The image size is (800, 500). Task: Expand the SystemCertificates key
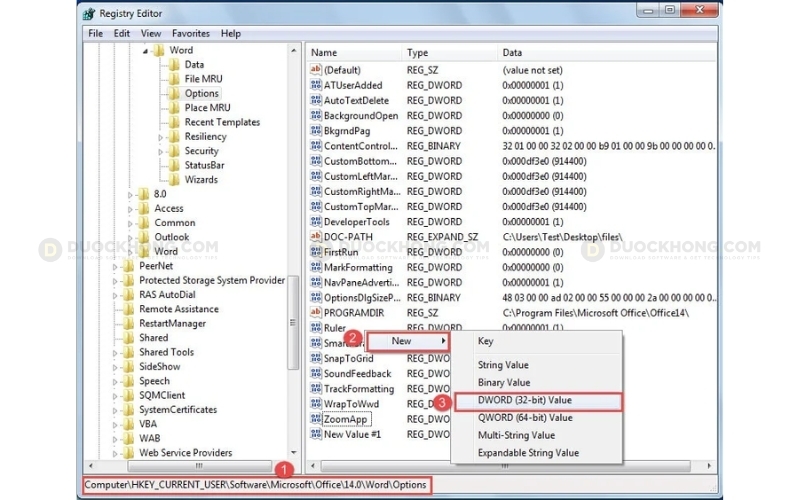click(x=115, y=410)
